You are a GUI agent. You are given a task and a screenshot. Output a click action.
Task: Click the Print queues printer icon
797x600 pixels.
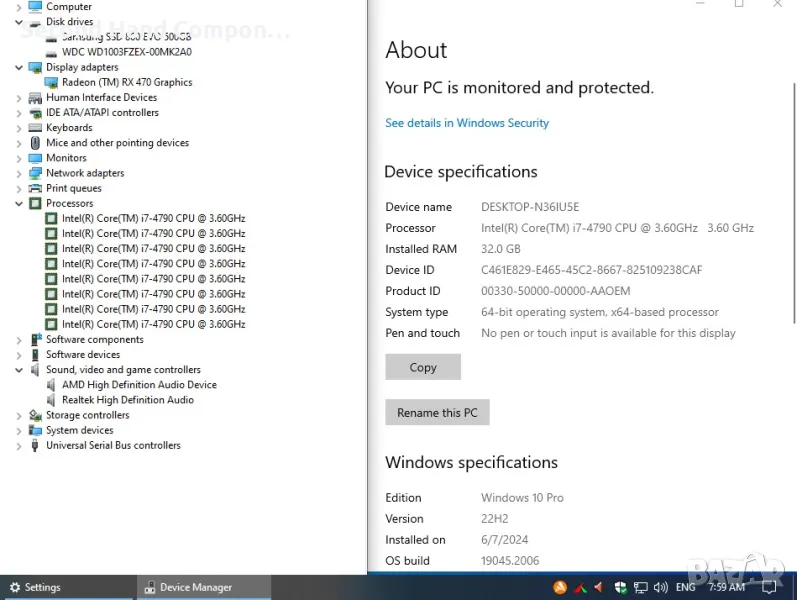pos(36,188)
